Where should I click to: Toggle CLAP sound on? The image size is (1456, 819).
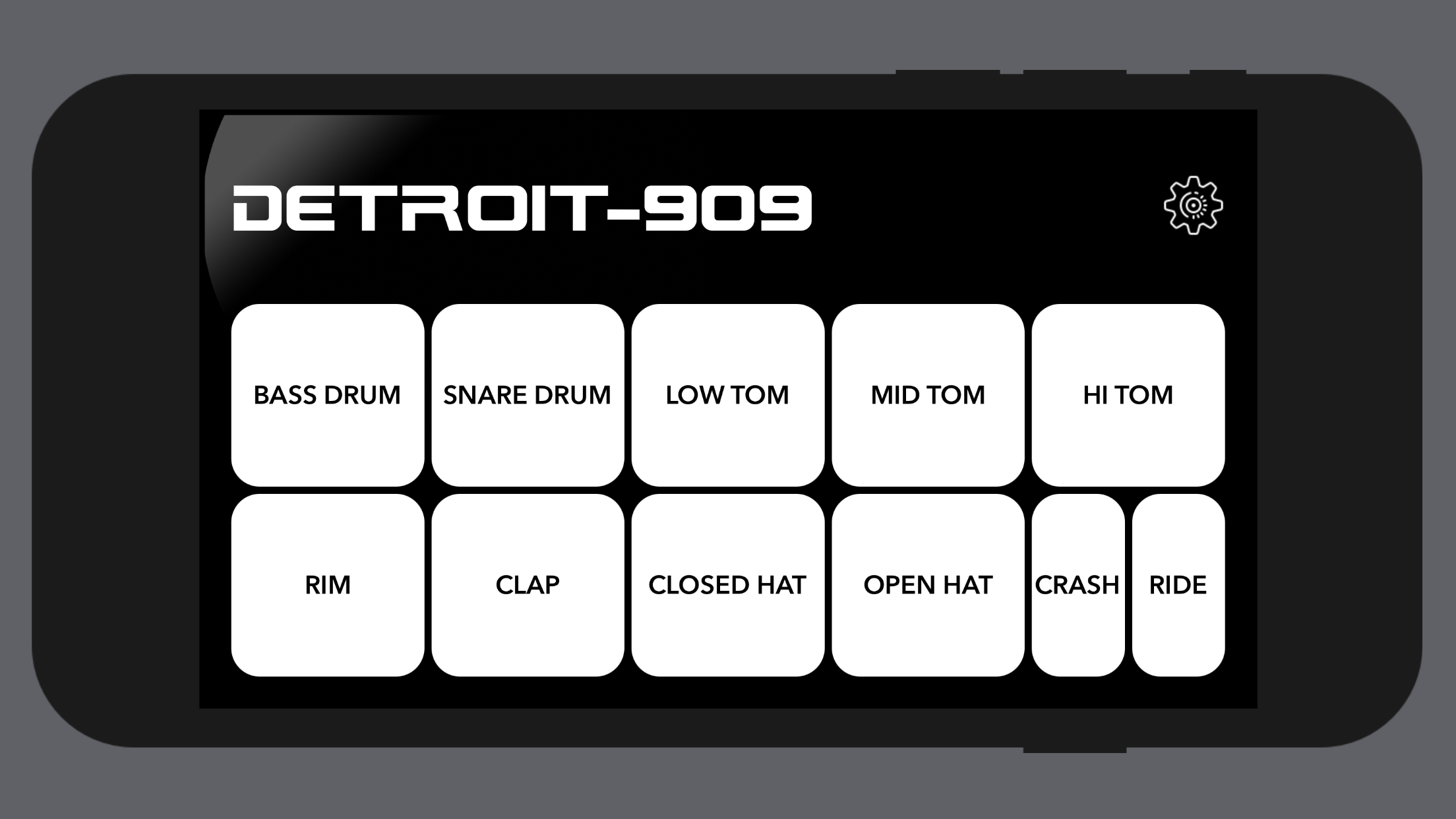(527, 584)
